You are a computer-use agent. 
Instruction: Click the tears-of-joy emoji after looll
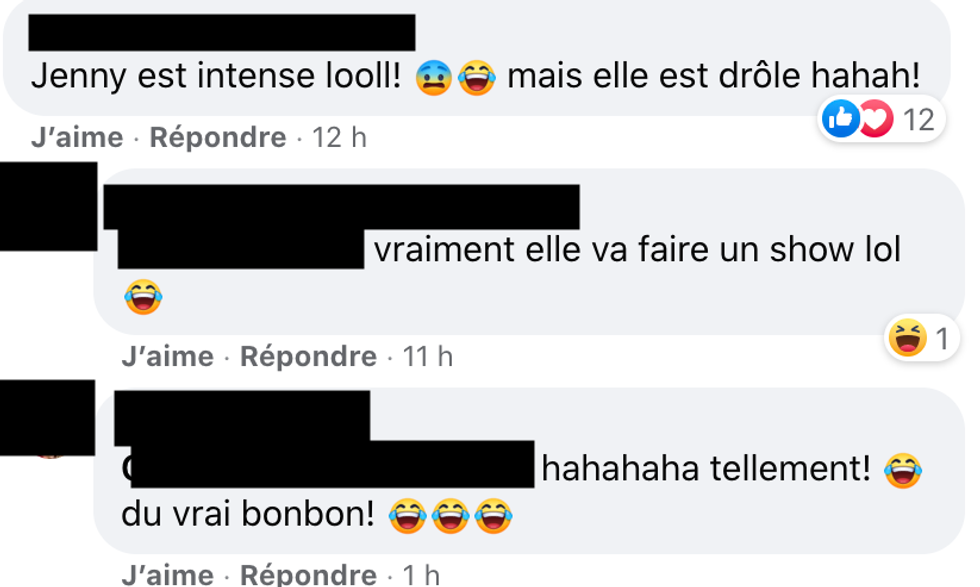point(477,78)
